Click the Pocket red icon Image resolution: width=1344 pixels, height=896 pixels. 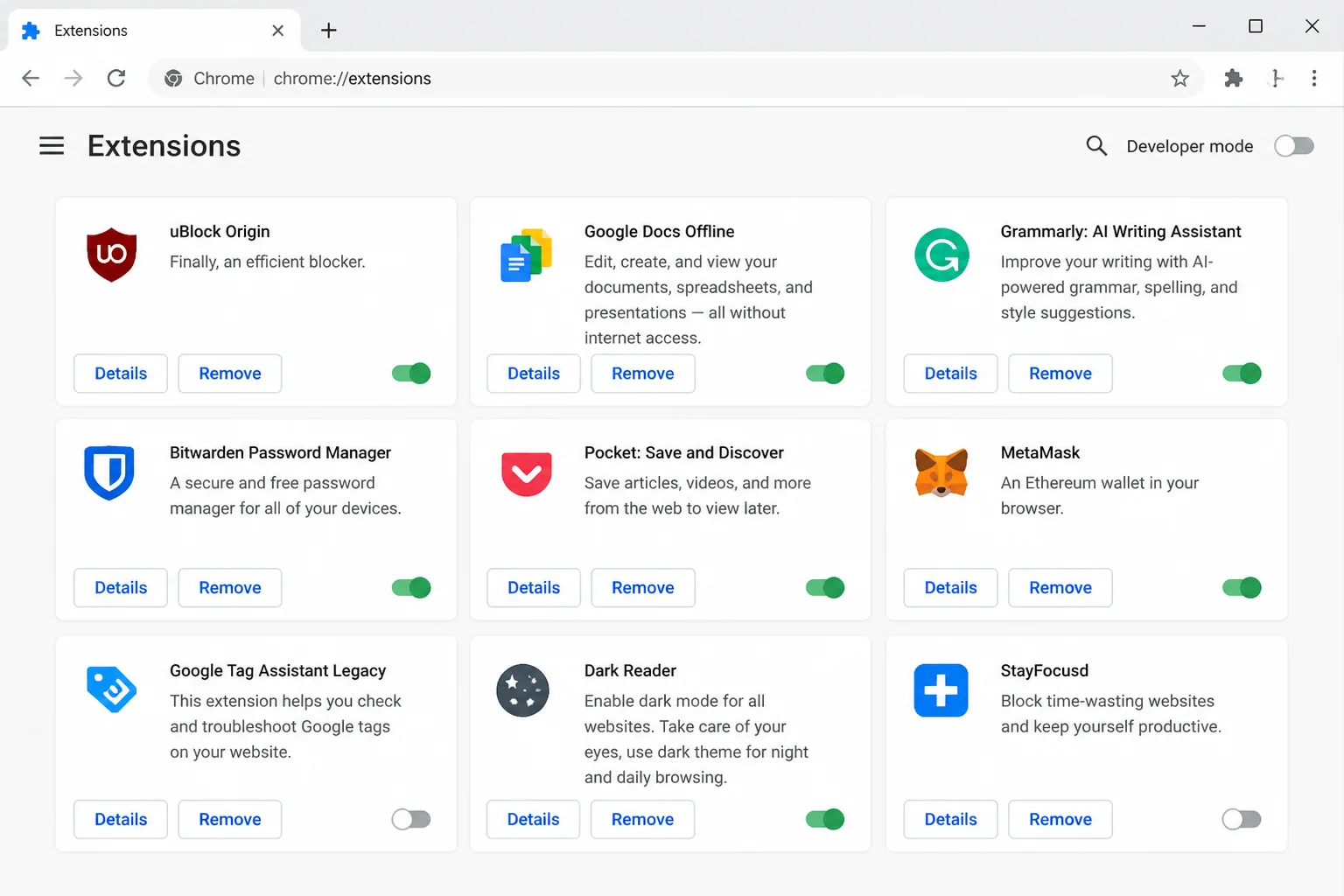click(x=526, y=473)
